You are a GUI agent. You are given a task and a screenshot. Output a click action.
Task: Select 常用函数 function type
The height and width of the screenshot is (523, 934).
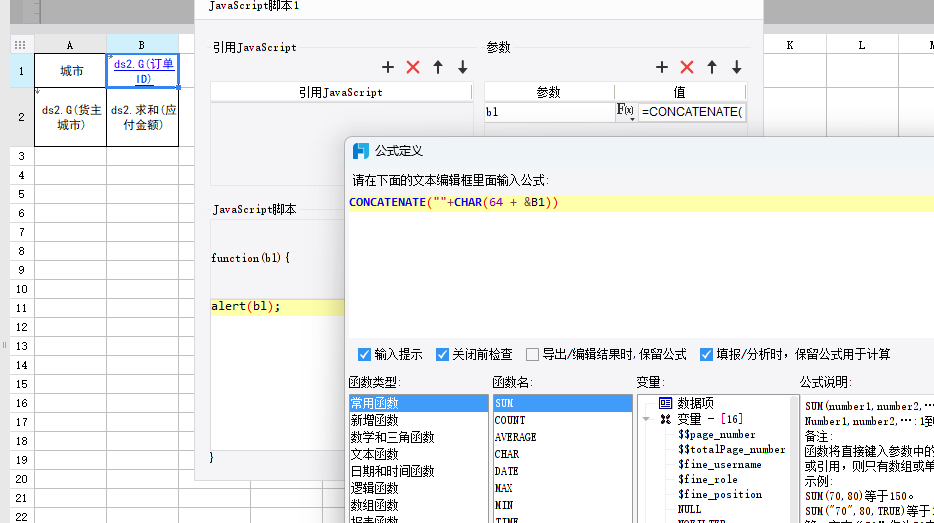pos(418,403)
